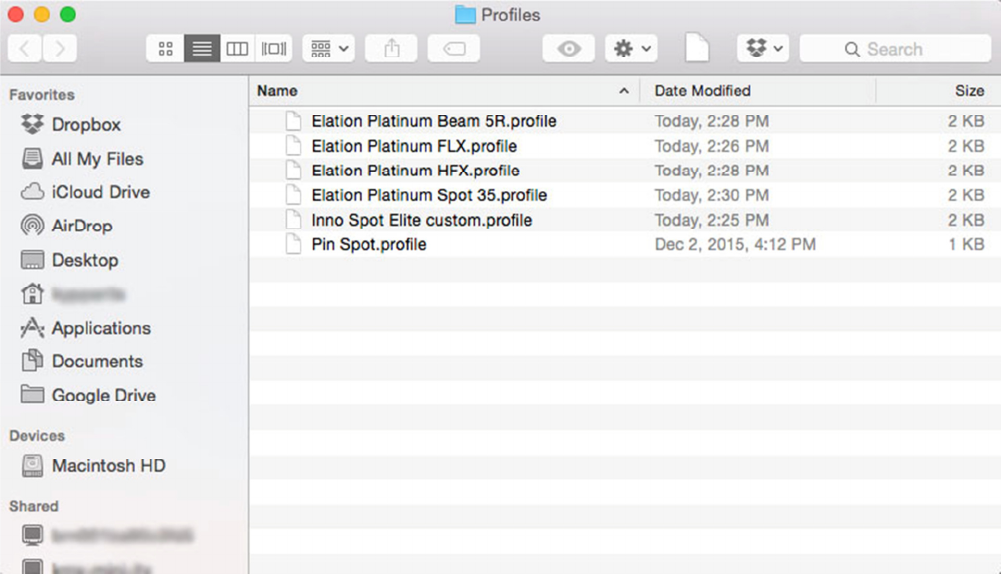Click file icon of Elation Platinum Spot 35.profile
The width and height of the screenshot is (1001, 574).
tap(293, 195)
